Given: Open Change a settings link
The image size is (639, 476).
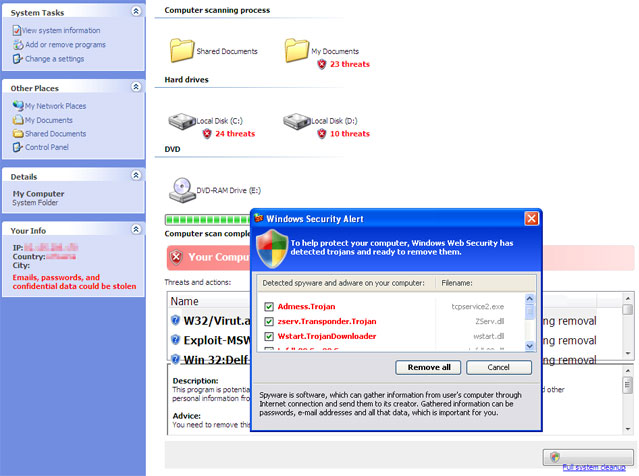Looking at the screenshot, I should [55, 59].
